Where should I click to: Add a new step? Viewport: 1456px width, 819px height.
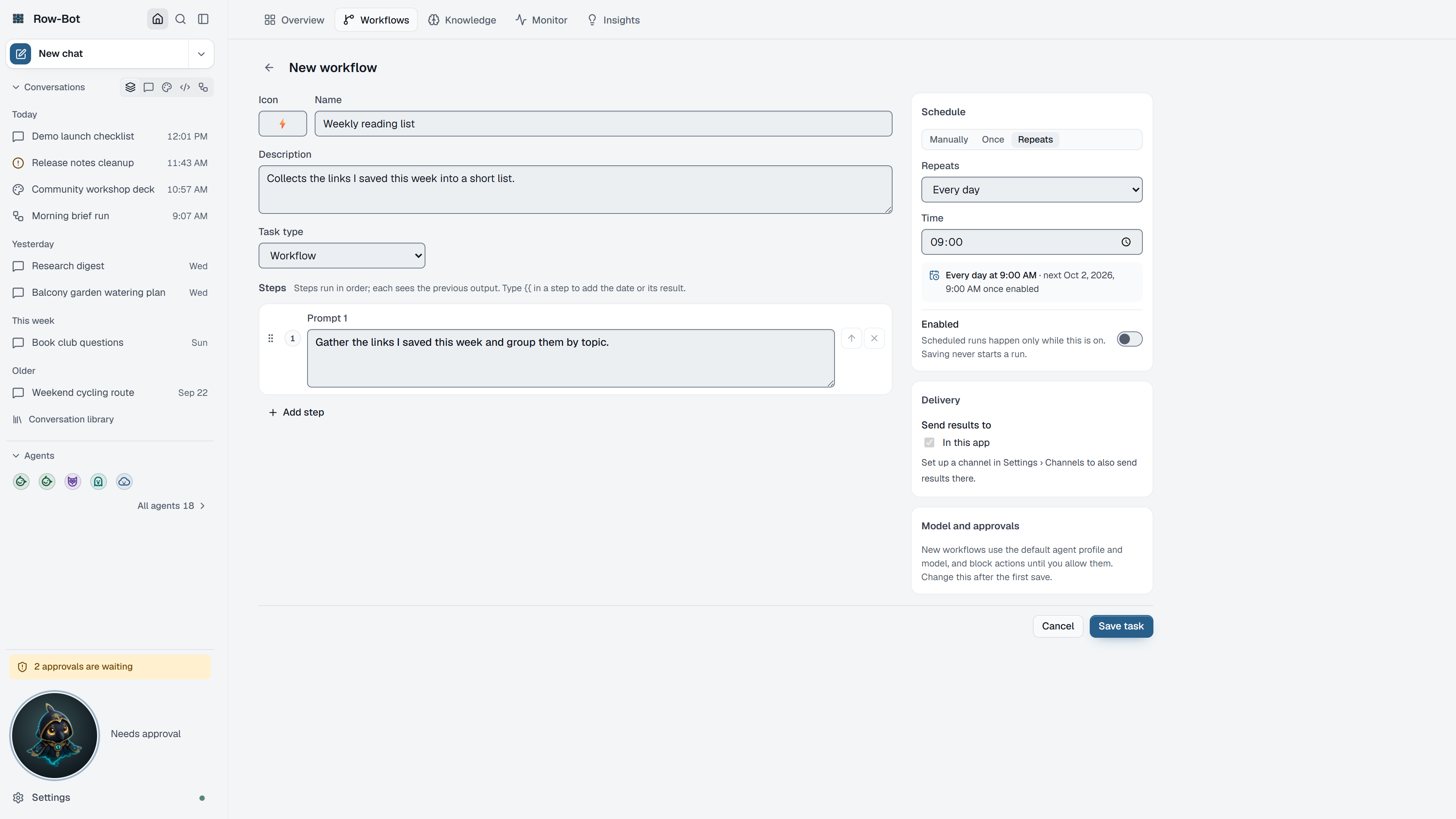[x=296, y=413]
